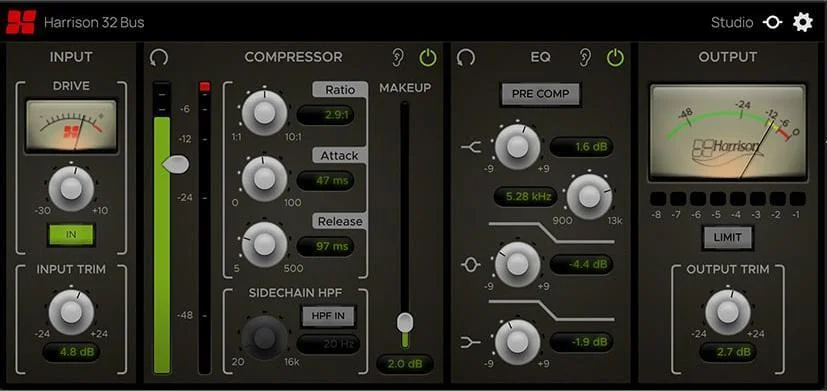827x391 pixels.
Task: Open the Studio preset selector
Action: point(732,23)
